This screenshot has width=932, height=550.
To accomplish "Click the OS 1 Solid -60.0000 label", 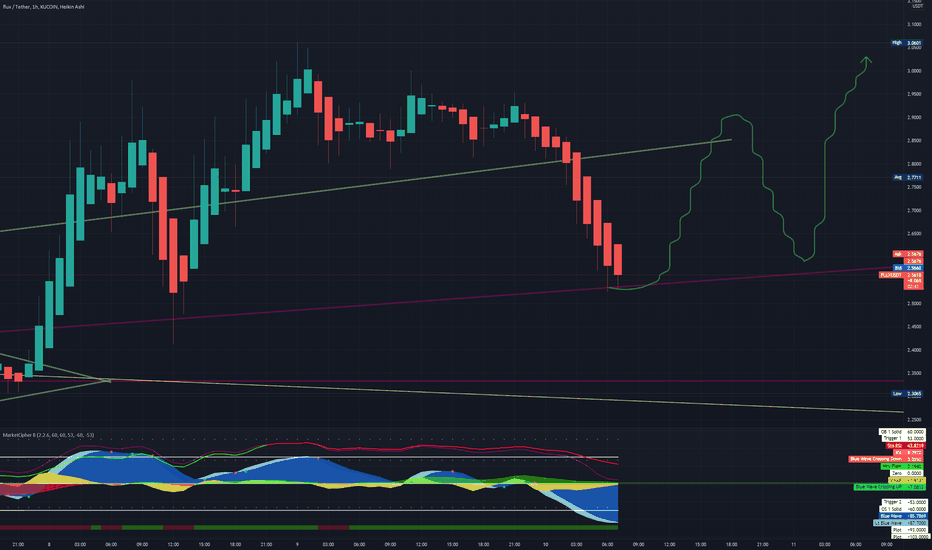I will coord(903,509).
